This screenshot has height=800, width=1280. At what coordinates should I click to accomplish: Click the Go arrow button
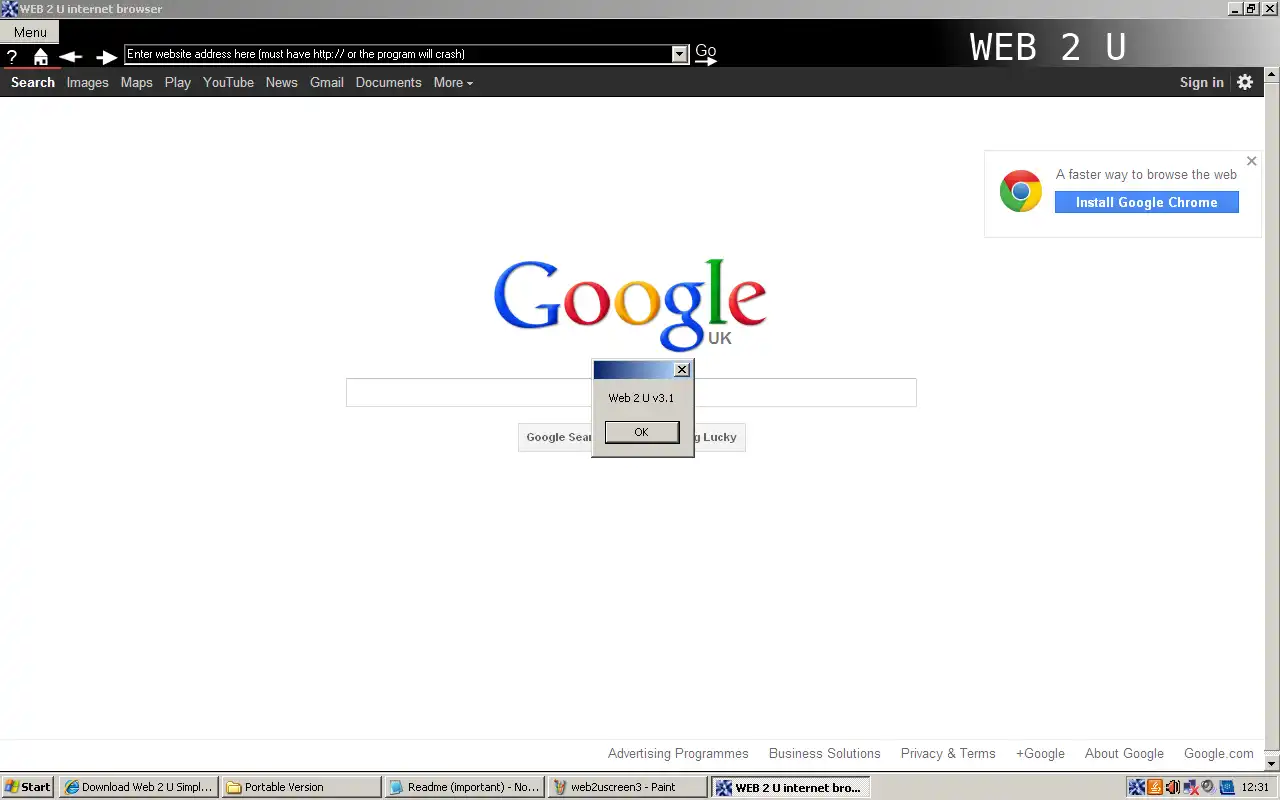pyautogui.click(x=706, y=54)
